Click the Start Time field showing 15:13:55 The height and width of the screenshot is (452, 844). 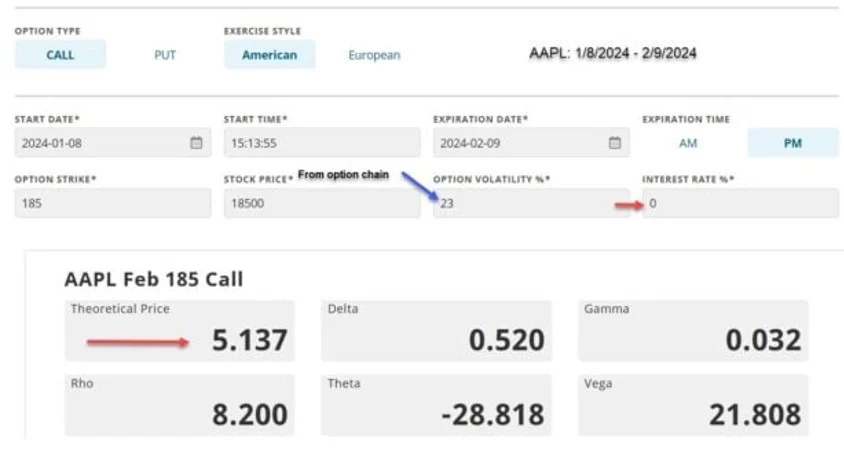pyautogui.click(x=322, y=143)
